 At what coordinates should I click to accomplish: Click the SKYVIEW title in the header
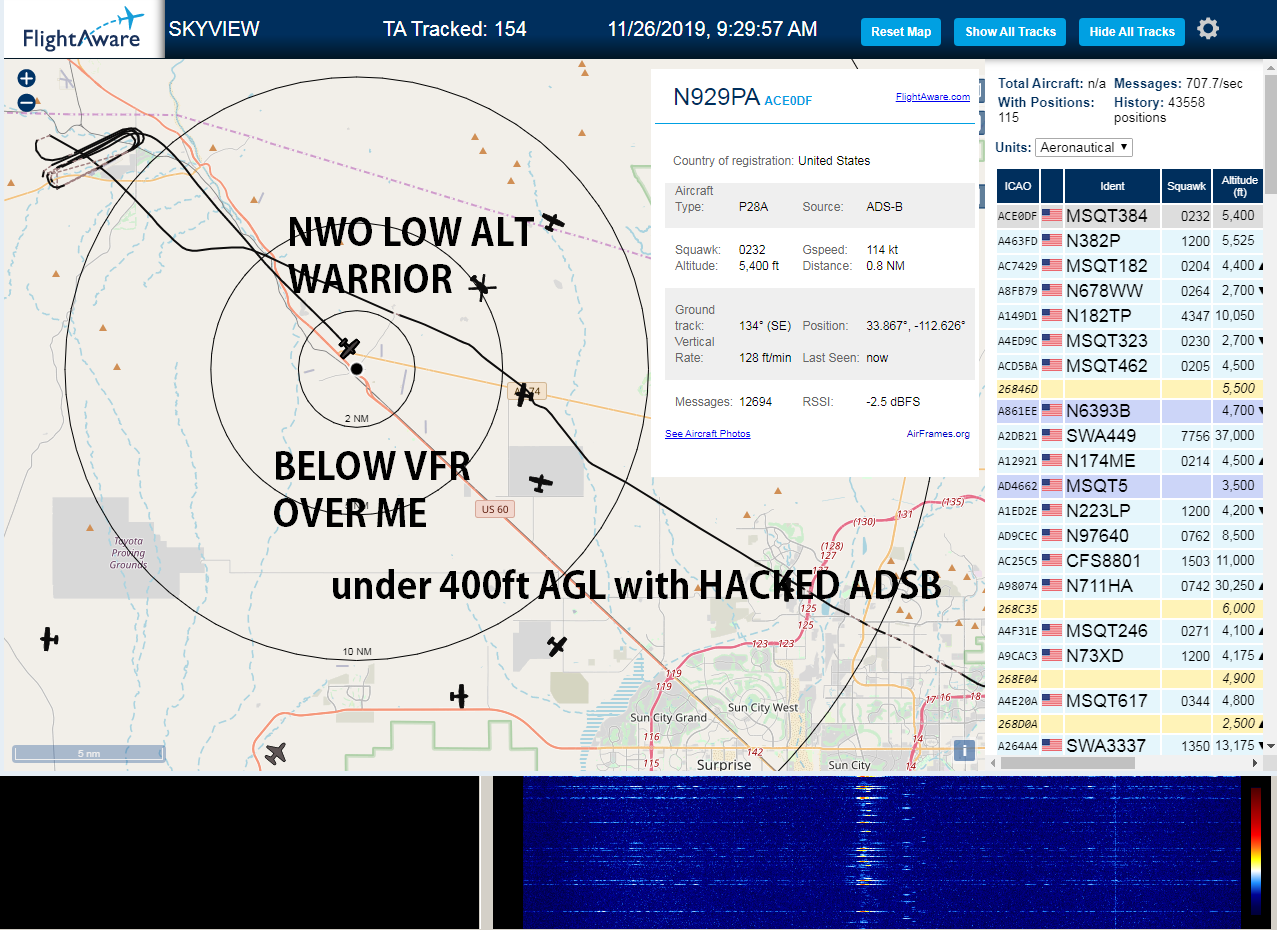[214, 29]
